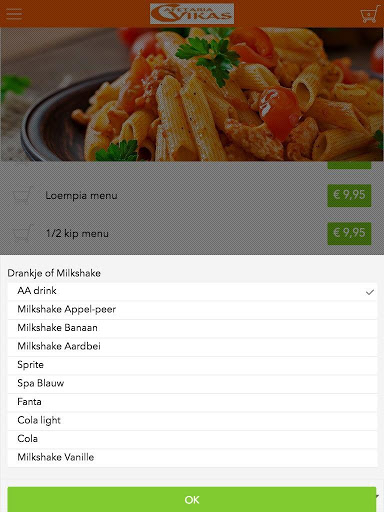The height and width of the screenshot is (512, 384).
Task: Pick Milkshake Aardbei from list
Action: [192, 346]
